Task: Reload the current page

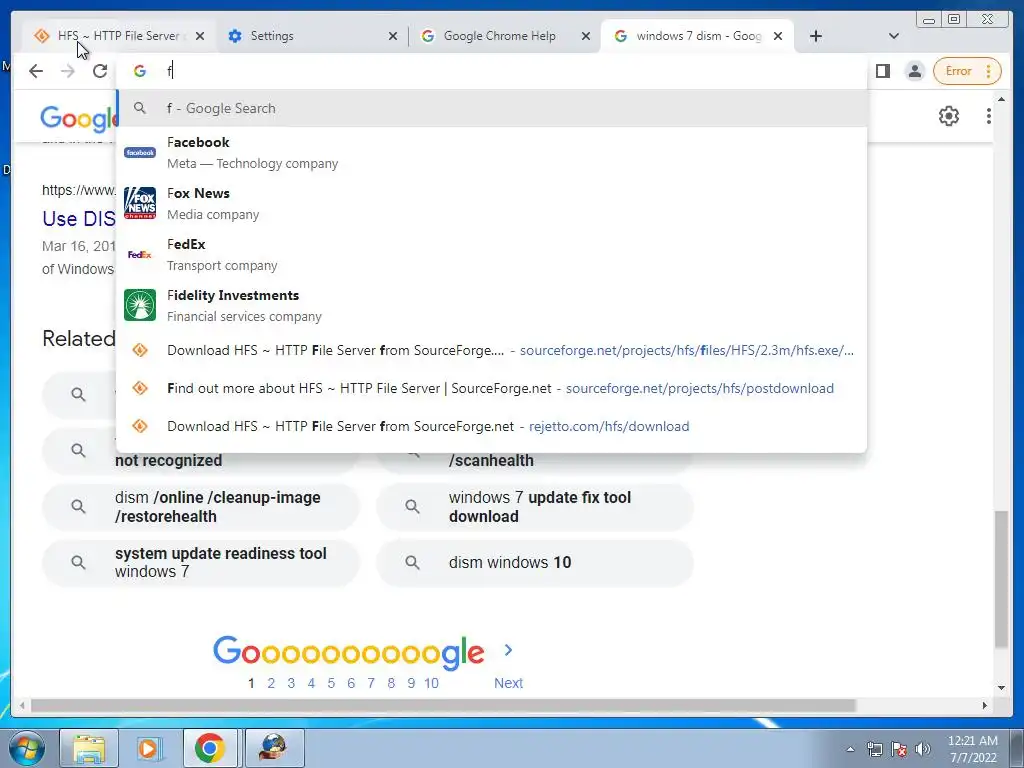Action: coord(100,71)
